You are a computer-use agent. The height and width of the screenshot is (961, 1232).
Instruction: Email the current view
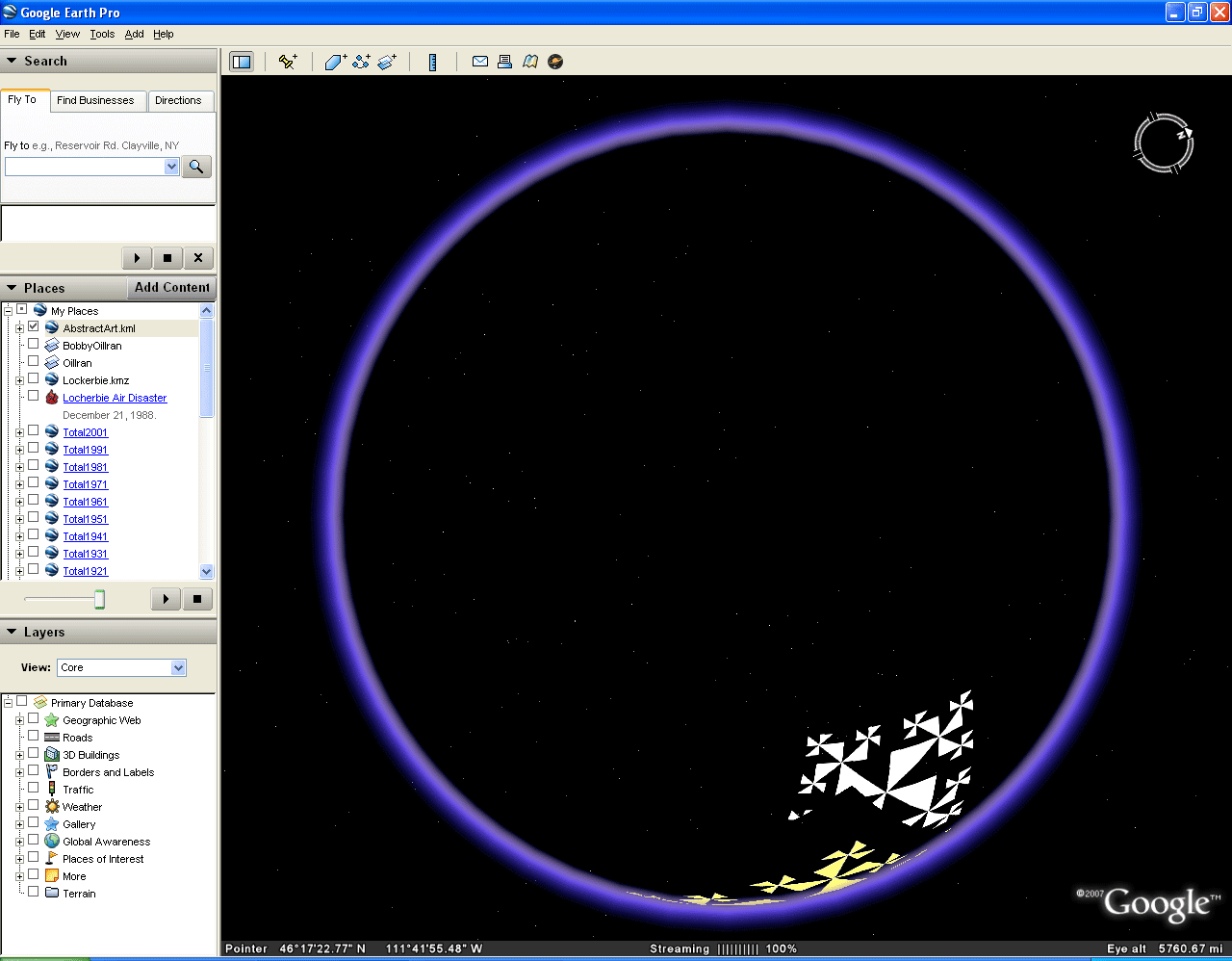tap(480, 62)
